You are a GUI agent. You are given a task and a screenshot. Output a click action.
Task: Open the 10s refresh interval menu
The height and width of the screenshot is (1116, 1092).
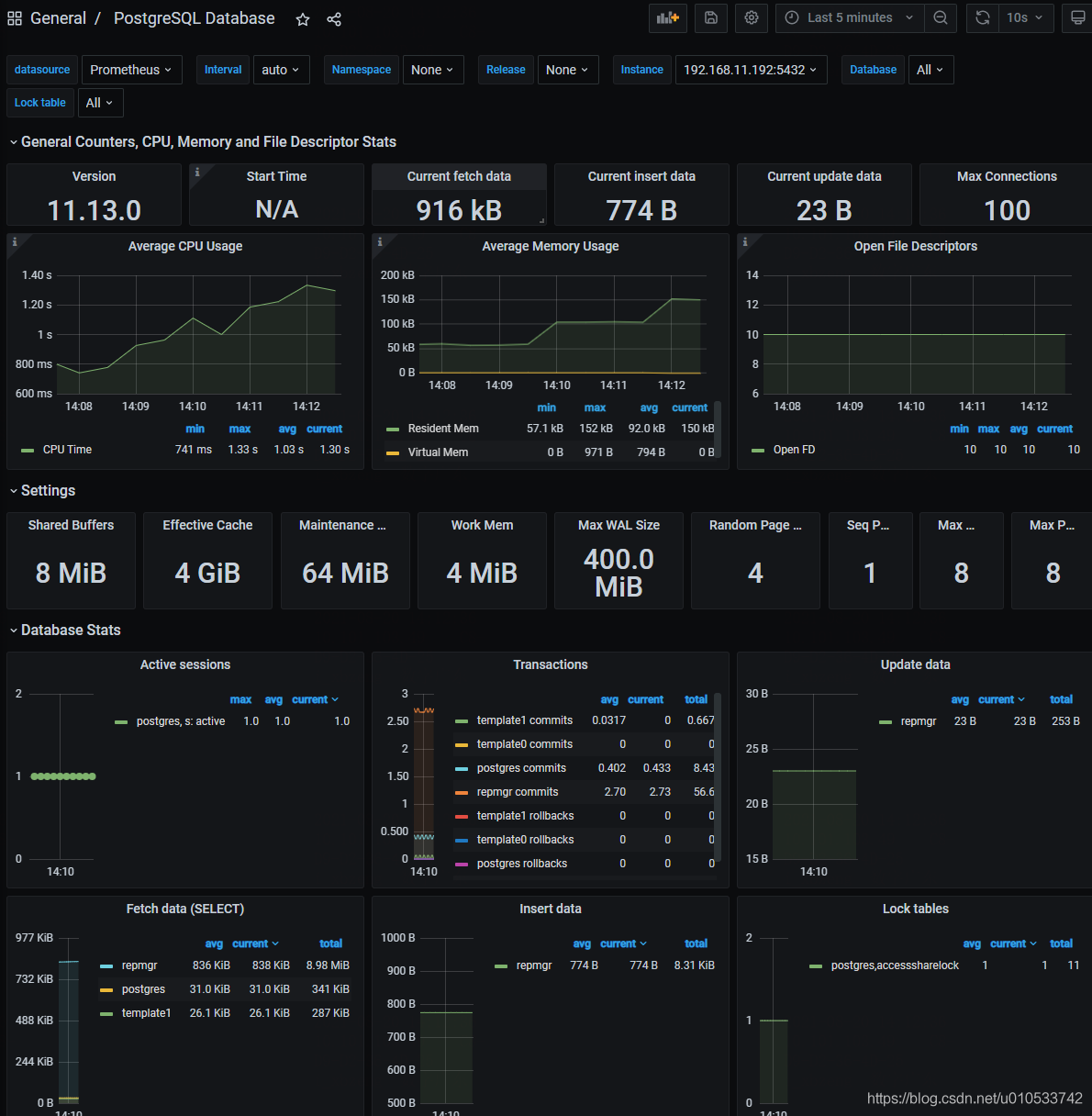tap(1024, 18)
